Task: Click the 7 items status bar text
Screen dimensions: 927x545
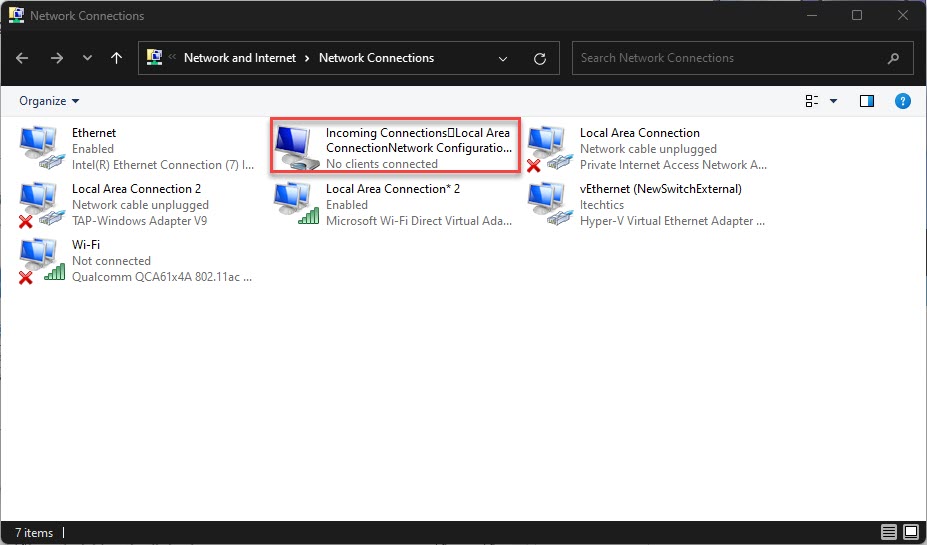Action: [x=34, y=533]
